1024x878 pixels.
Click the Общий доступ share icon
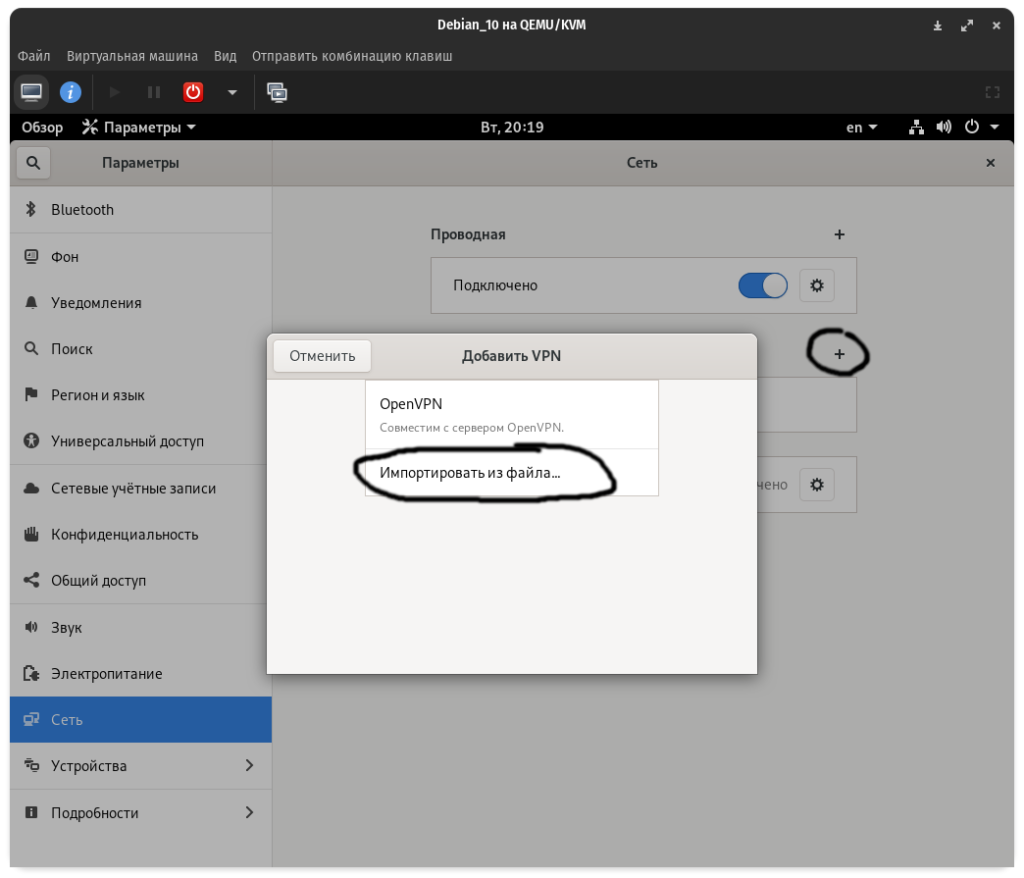pos(31,581)
